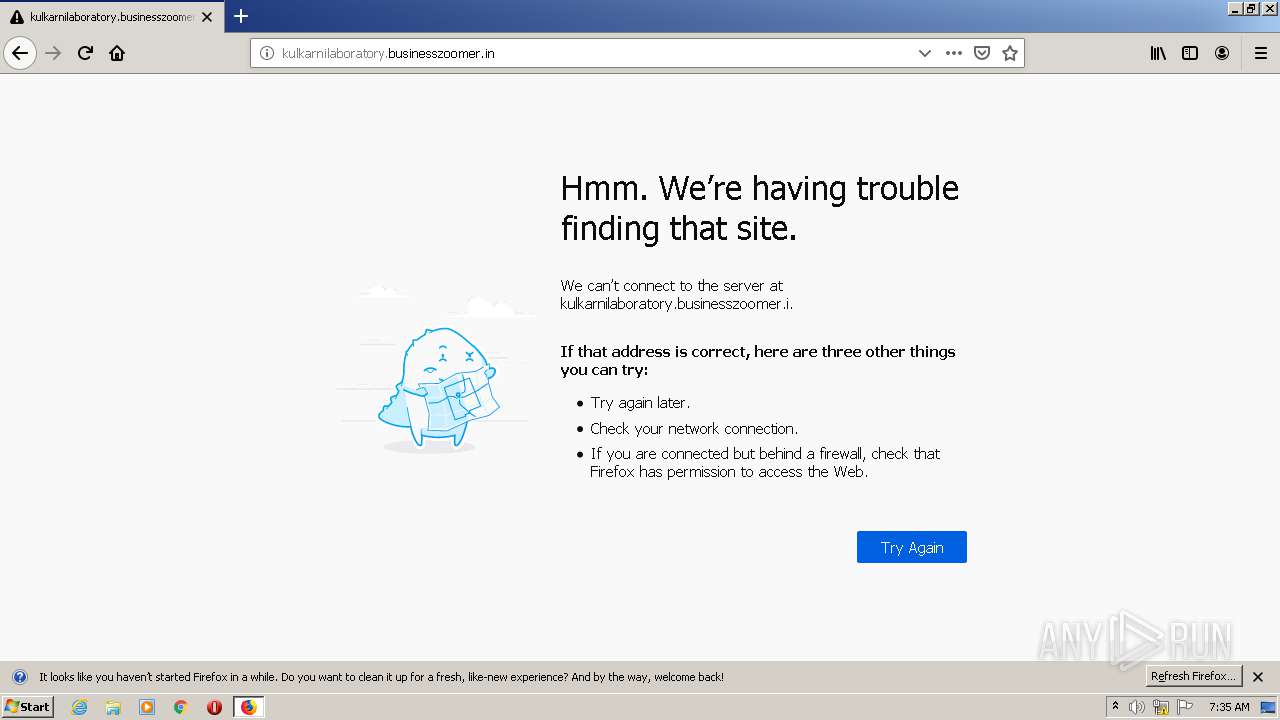
Task: Open address bar history dropdown
Action: pos(925,53)
